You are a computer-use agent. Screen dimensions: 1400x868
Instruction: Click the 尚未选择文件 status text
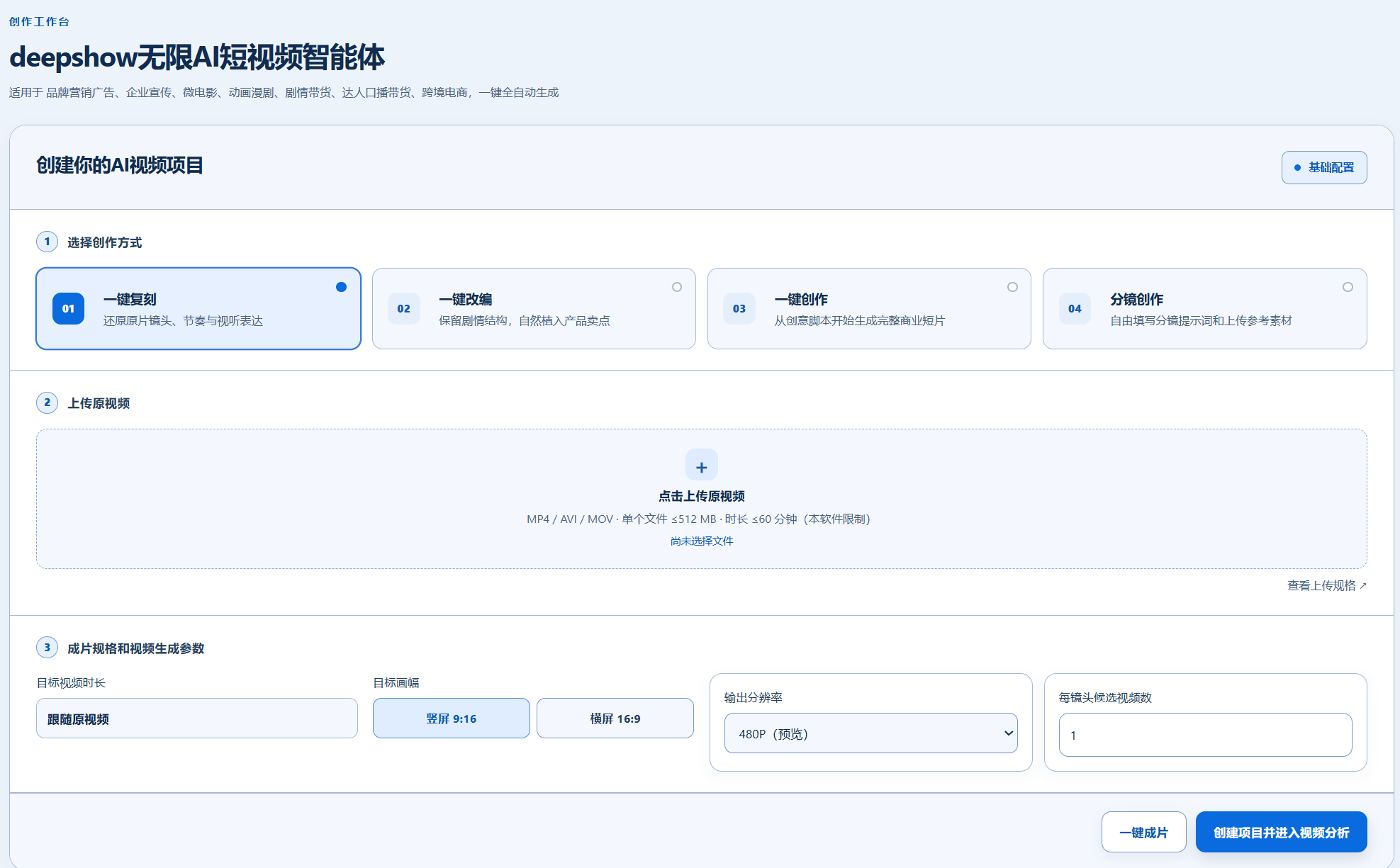[x=702, y=541]
